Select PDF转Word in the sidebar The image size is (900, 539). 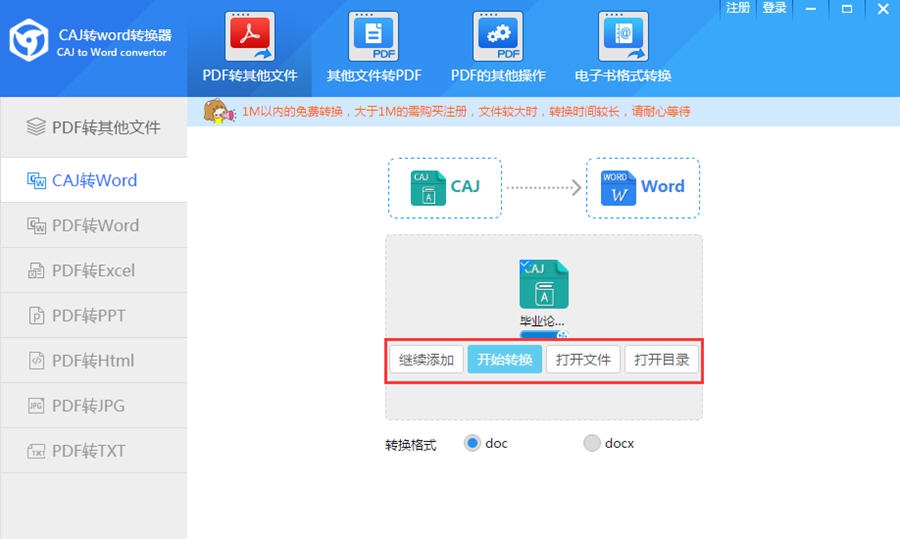(x=94, y=225)
